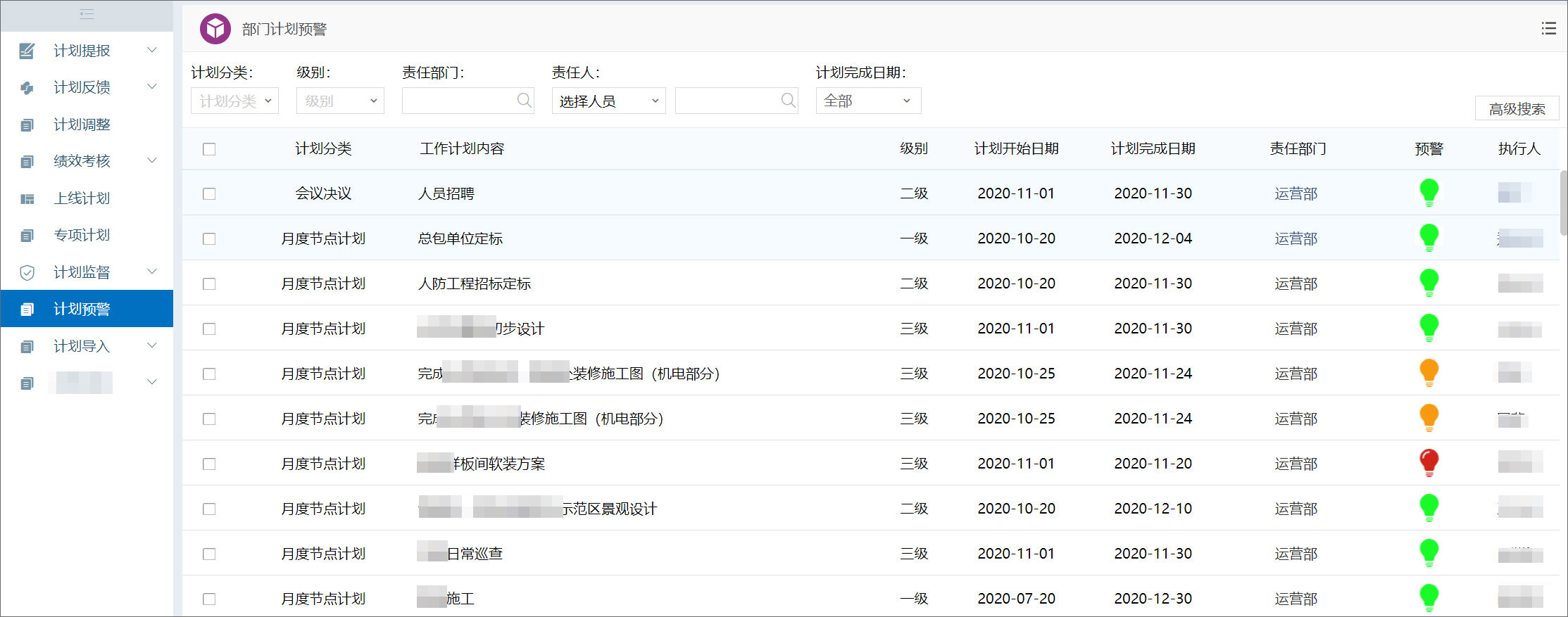Expand the 计划导入 menu chevron
Viewport: 1568px width, 617px height.
[x=151, y=345]
